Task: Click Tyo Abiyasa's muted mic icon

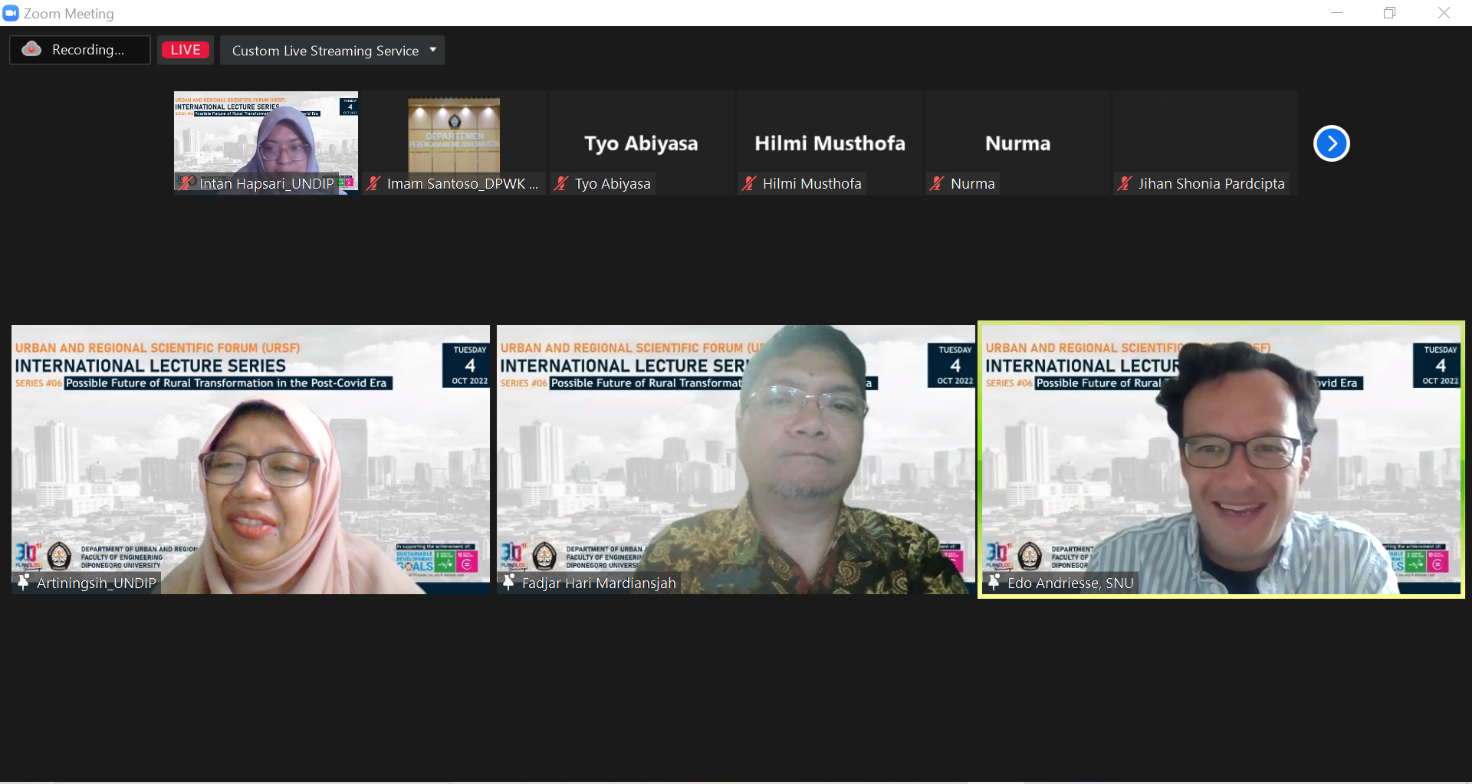Action: tap(562, 184)
